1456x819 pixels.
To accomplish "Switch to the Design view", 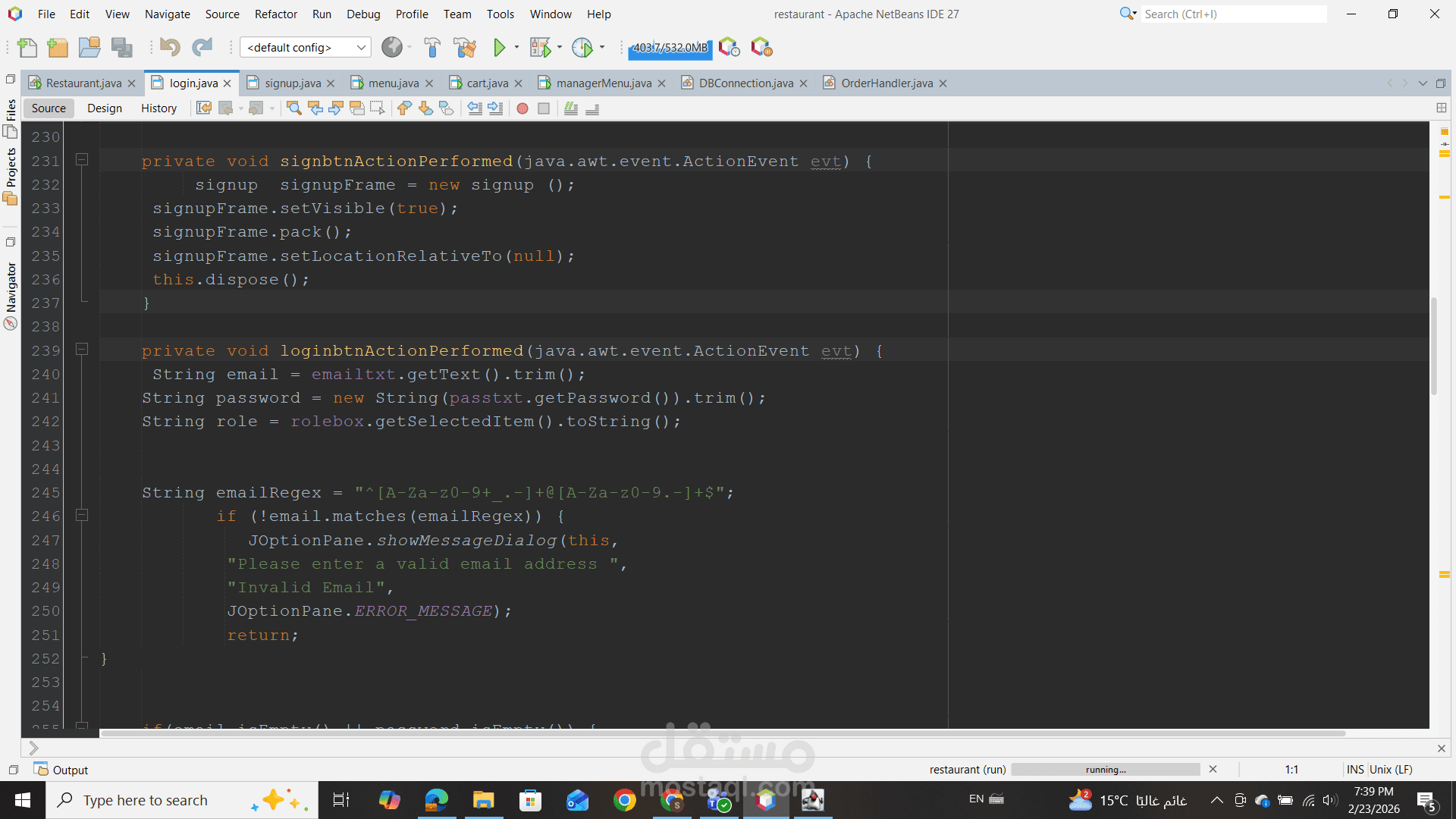I will tap(104, 108).
